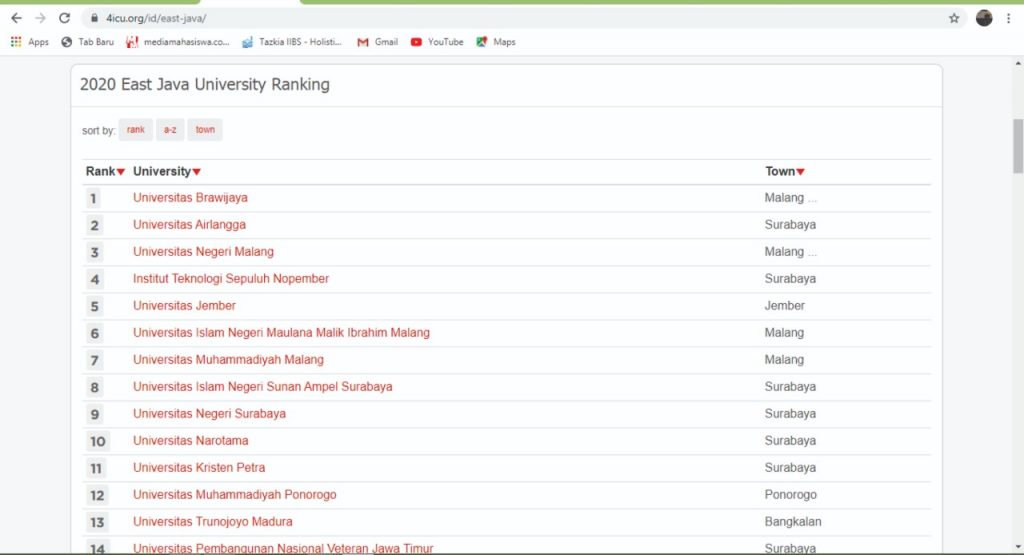
Task: Open the Universitas Negeri Surabaya link
Action: pos(209,414)
